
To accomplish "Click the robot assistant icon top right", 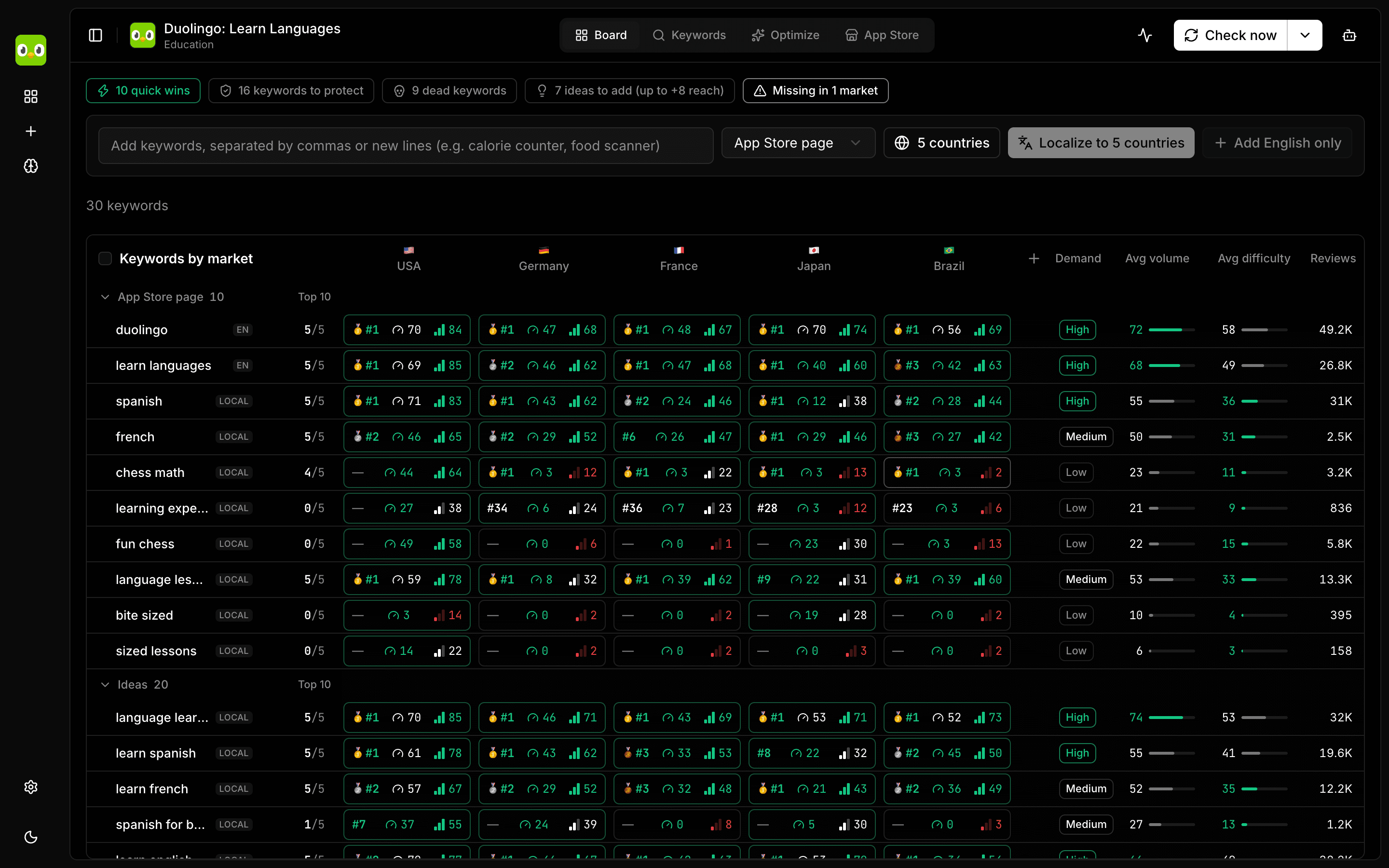I will [x=1349, y=35].
